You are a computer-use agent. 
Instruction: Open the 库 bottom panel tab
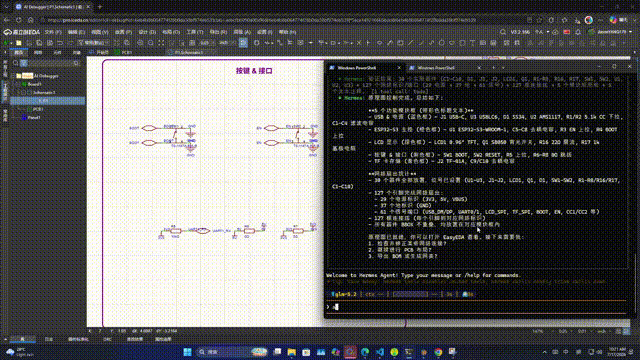(x=22, y=339)
